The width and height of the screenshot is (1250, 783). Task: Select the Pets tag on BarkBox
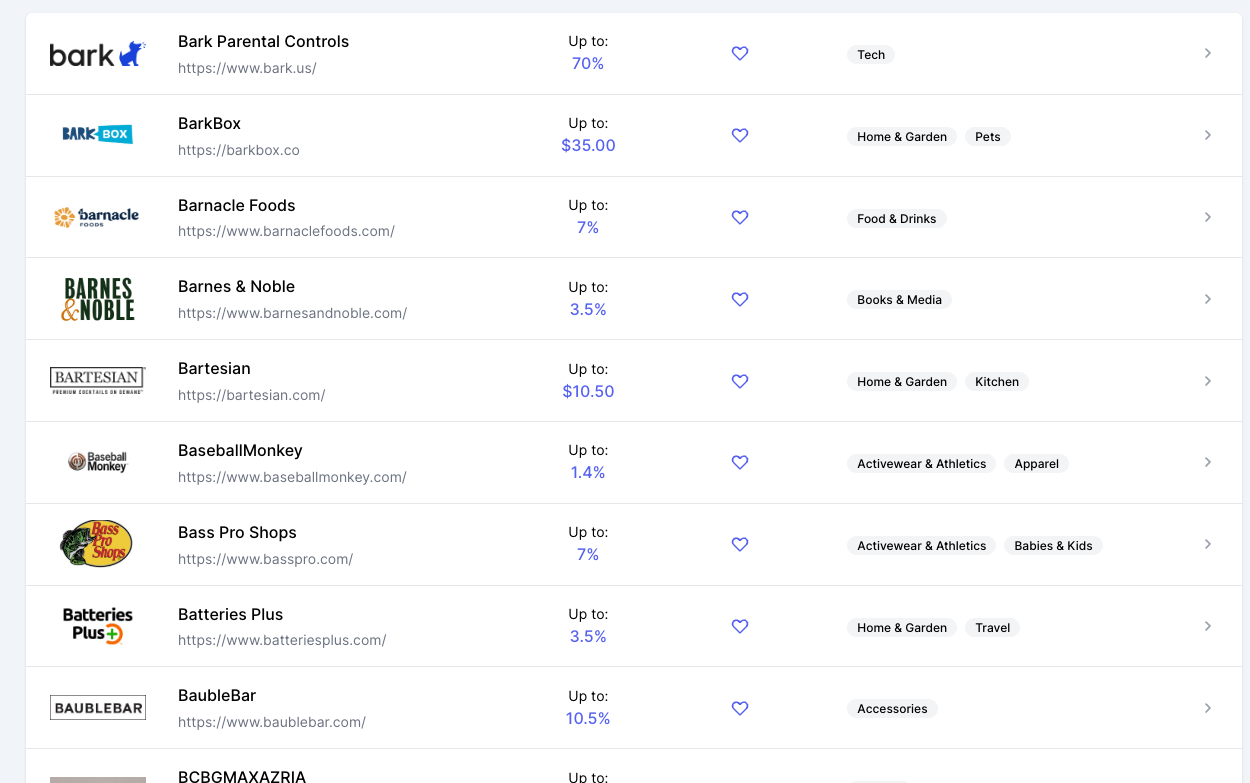click(987, 137)
